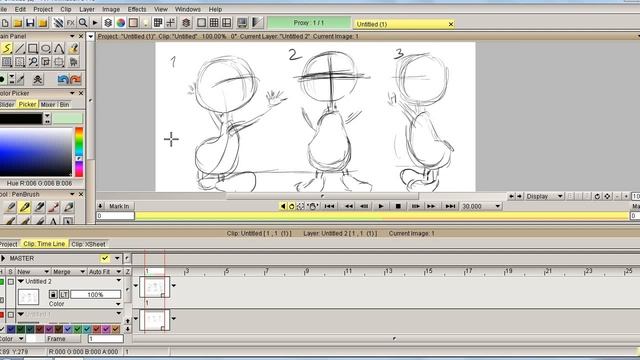Viewport: 640px width, 360px height.
Task: Select the freehand stroke drawing tool
Action: tap(7, 49)
